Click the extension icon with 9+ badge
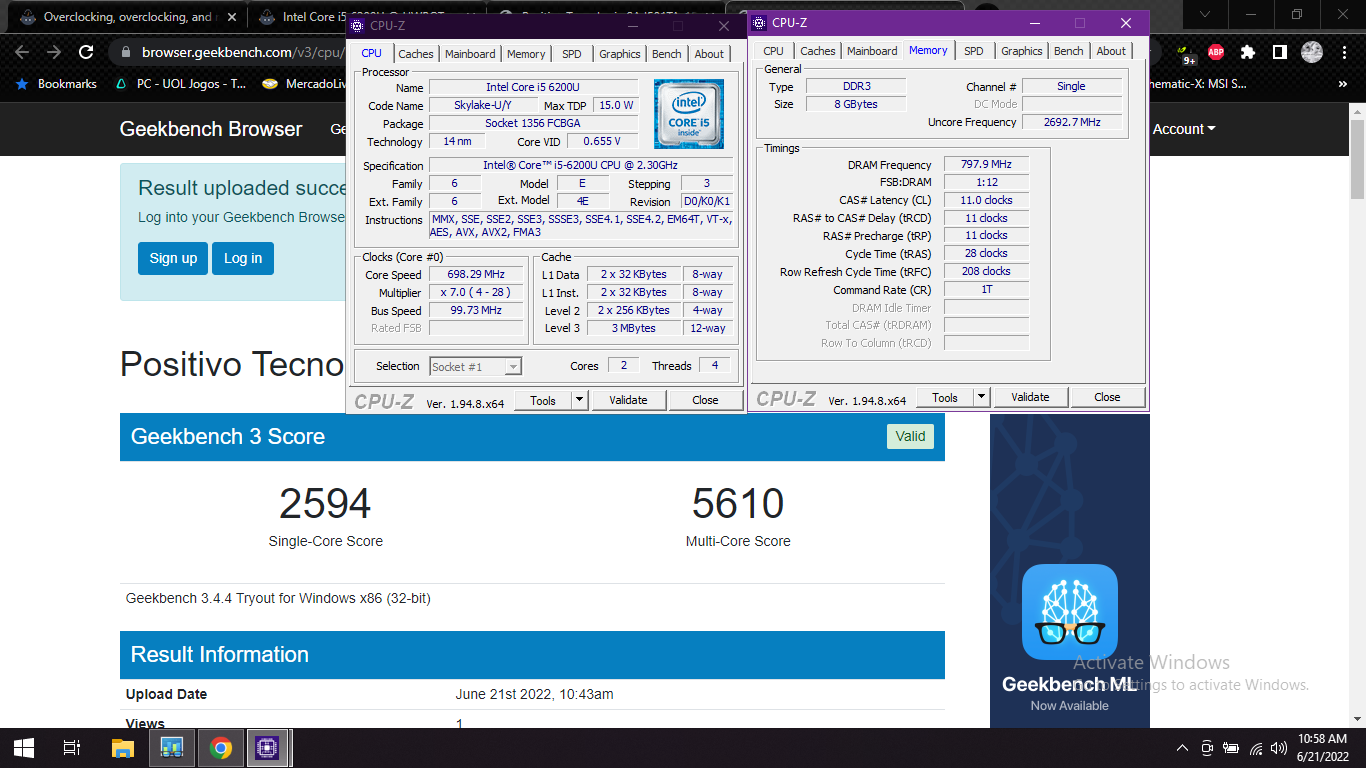The height and width of the screenshot is (768, 1366). (1186, 54)
